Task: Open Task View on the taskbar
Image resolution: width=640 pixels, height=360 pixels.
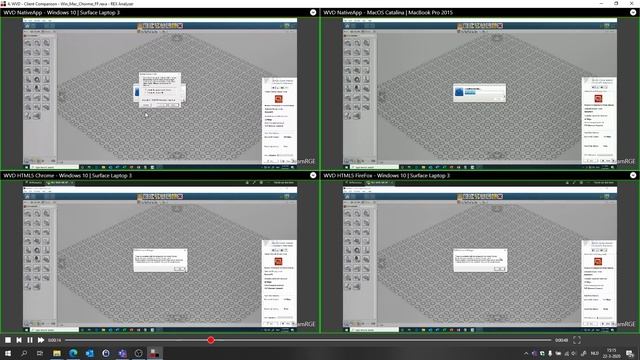Action: coord(40,353)
